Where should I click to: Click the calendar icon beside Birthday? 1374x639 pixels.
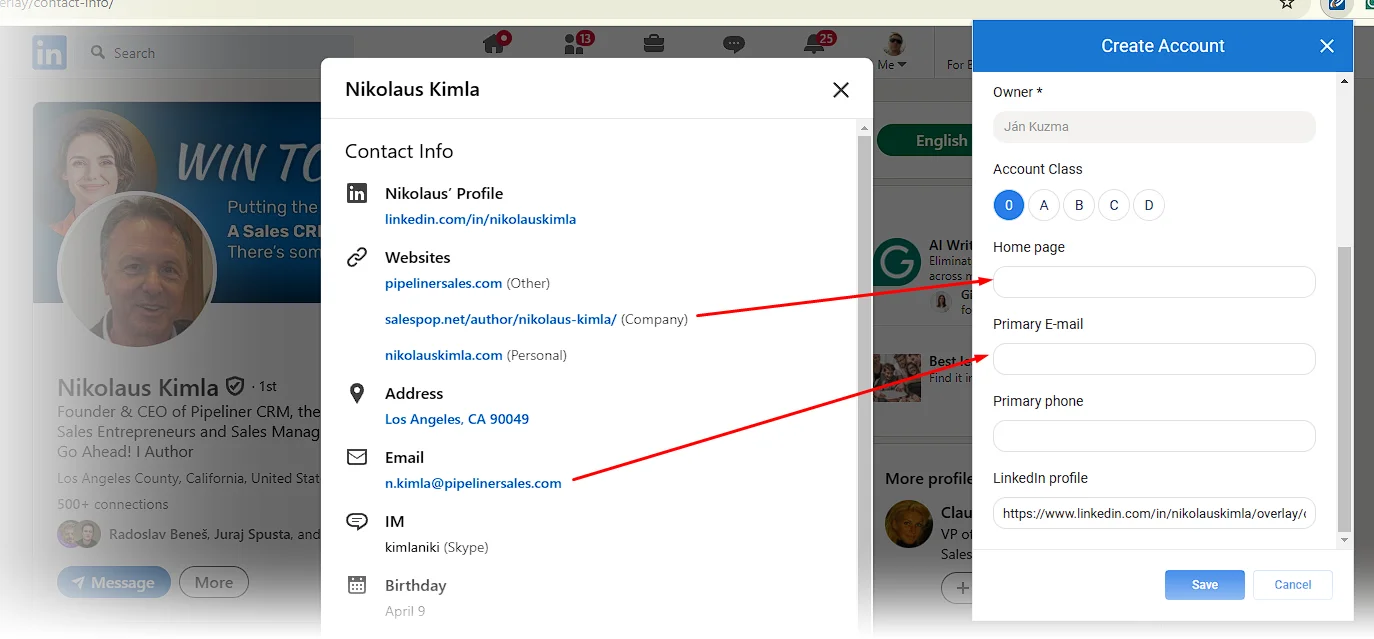coord(357,585)
